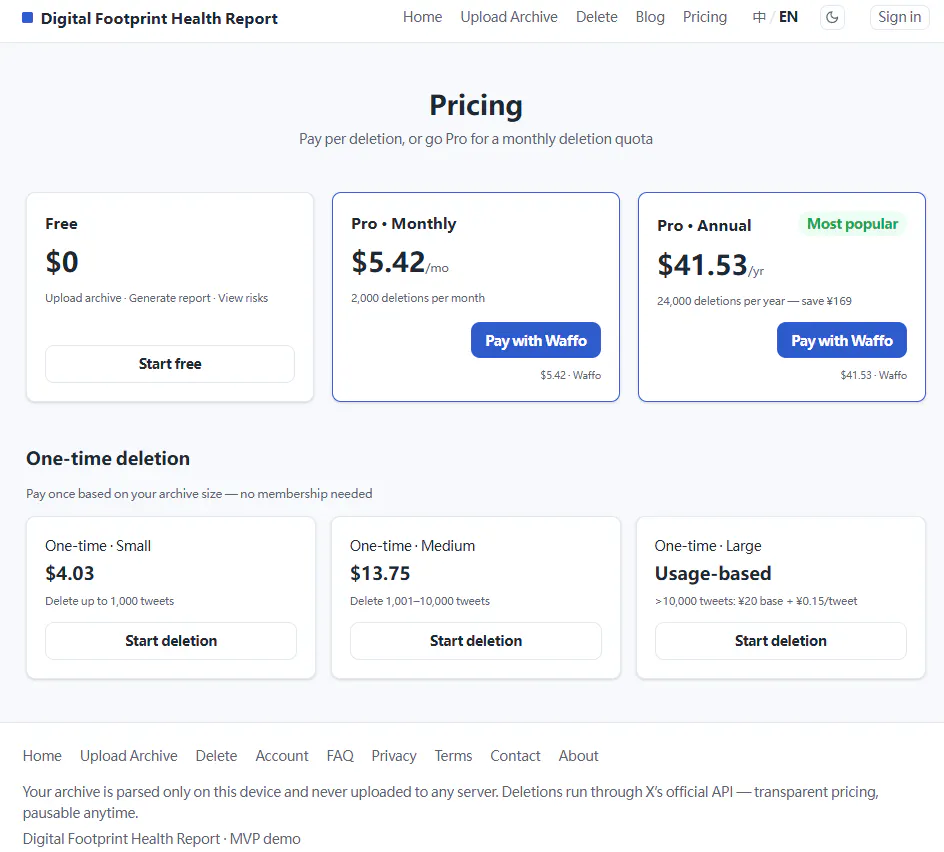Open Delete in the top navigation
This screenshot has height=852, width=944.
pyautogui.click(x=596, y=17)
